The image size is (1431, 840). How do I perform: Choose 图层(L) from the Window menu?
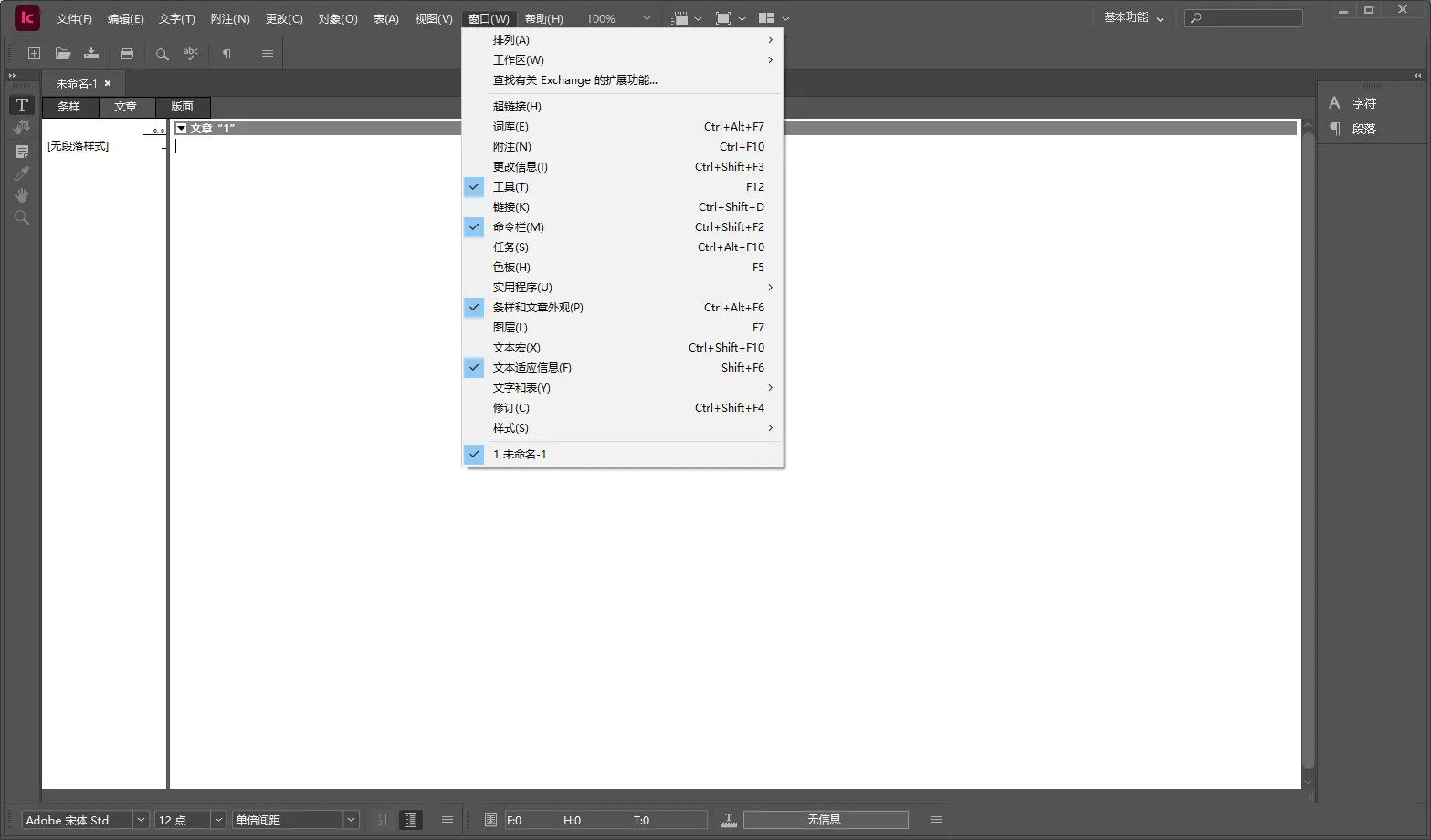(x=510, y=327)
